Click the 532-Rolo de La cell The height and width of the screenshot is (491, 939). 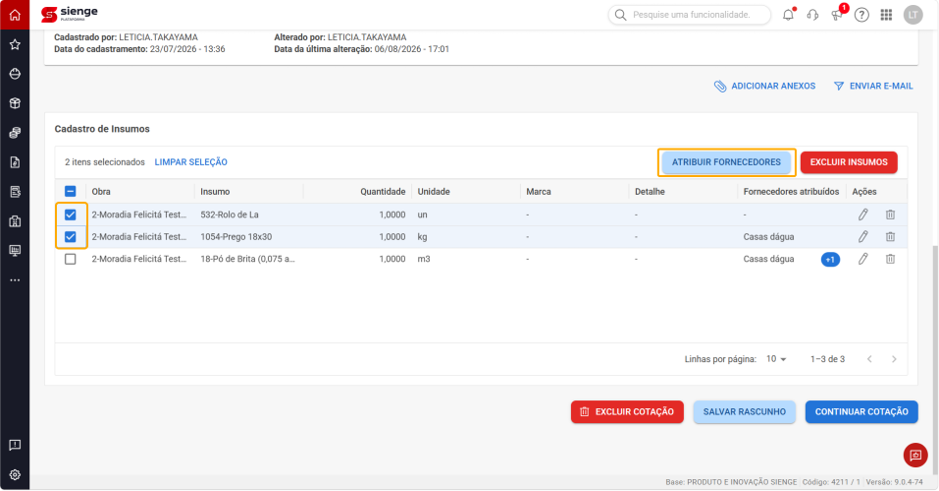[x=229, y=214]
